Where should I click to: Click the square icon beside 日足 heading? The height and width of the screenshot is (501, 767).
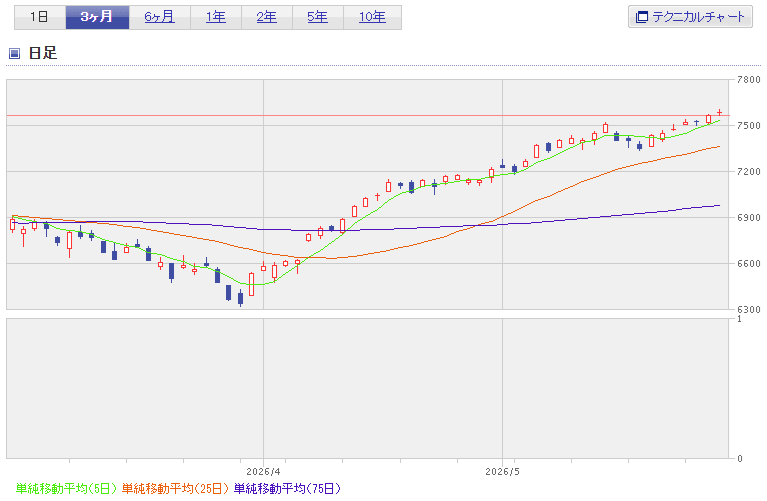(x=15, y=53)
